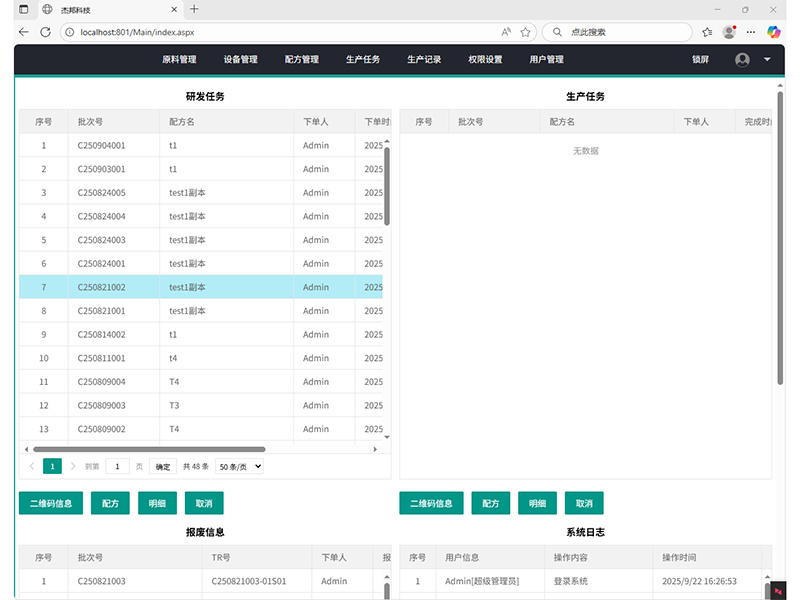Open the 50条/页 page size dropdown

[239, 466]
